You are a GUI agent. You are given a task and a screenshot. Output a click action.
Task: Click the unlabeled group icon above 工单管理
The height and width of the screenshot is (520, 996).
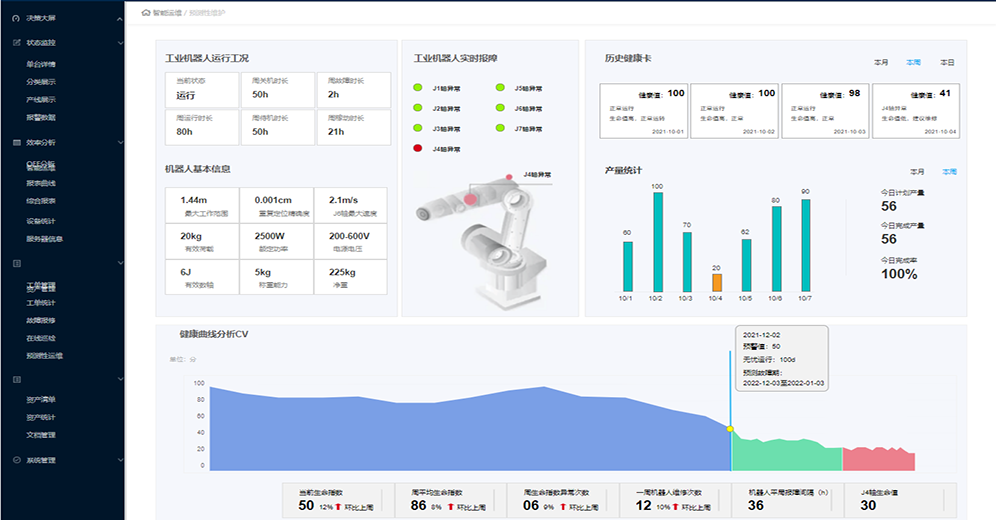tap(17, 263)
